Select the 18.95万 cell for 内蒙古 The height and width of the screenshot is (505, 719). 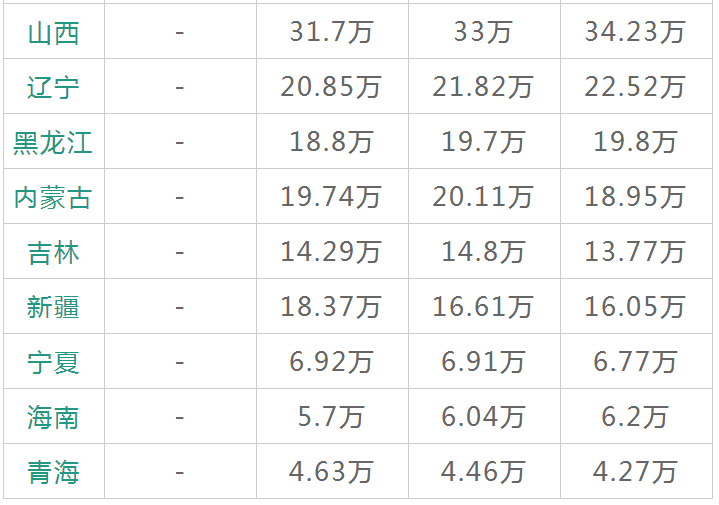[635, 197]
